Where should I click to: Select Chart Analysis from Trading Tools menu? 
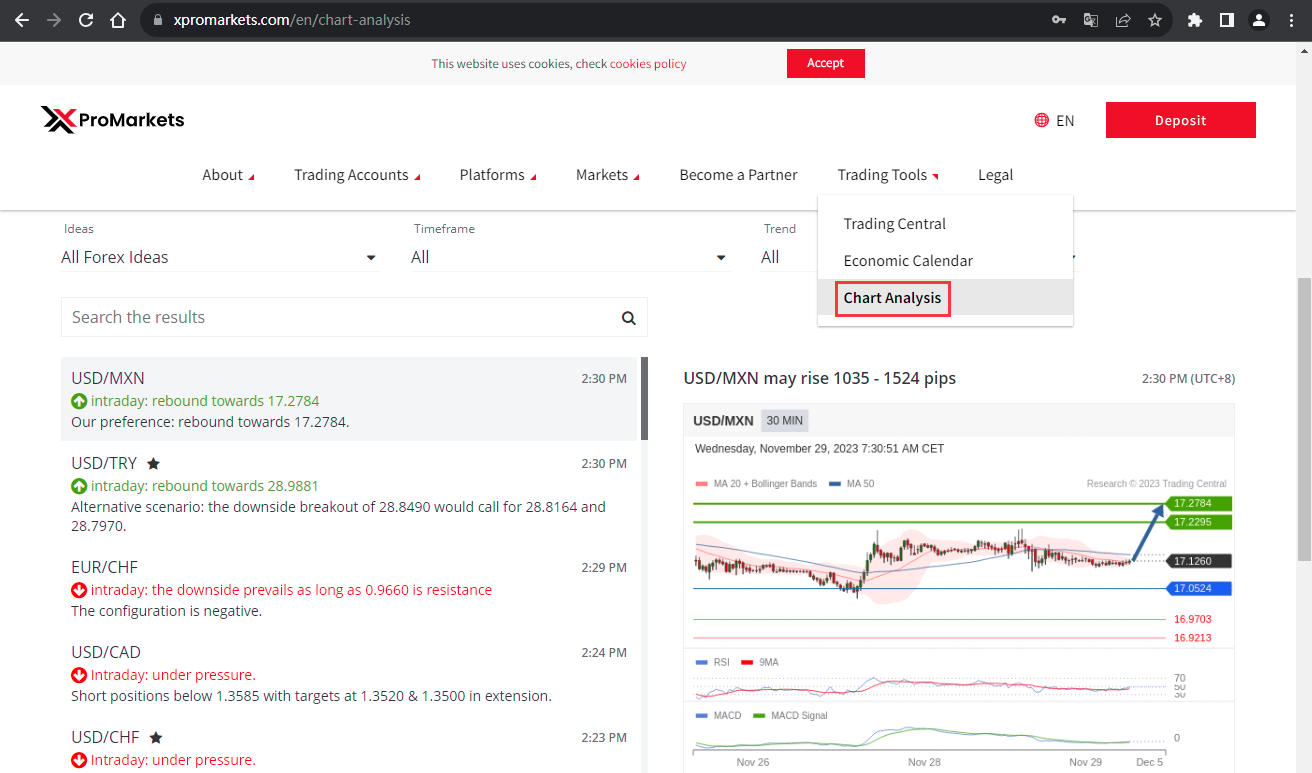tap(892, 298)
